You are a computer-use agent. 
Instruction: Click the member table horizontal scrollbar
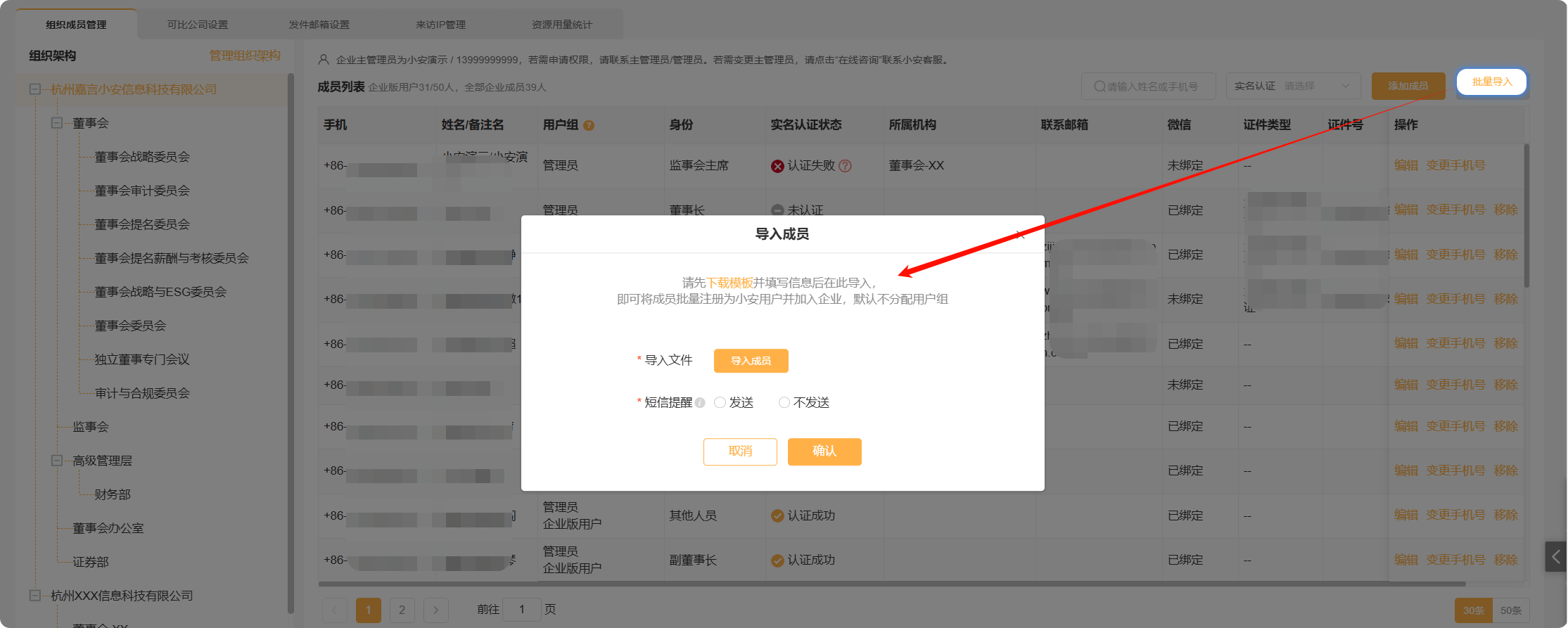pos(892,584)
